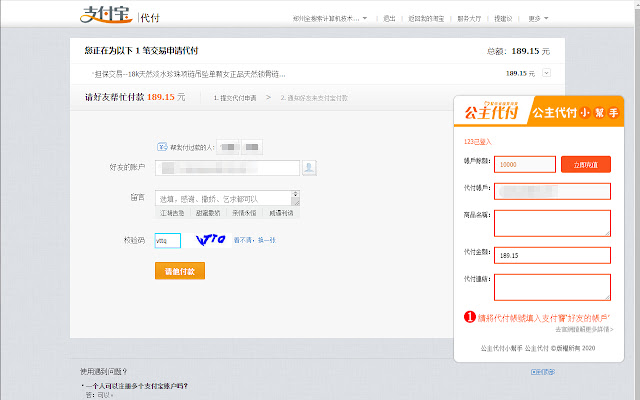
Task: Select second previous payer chip
Action: tap(252, 147)
